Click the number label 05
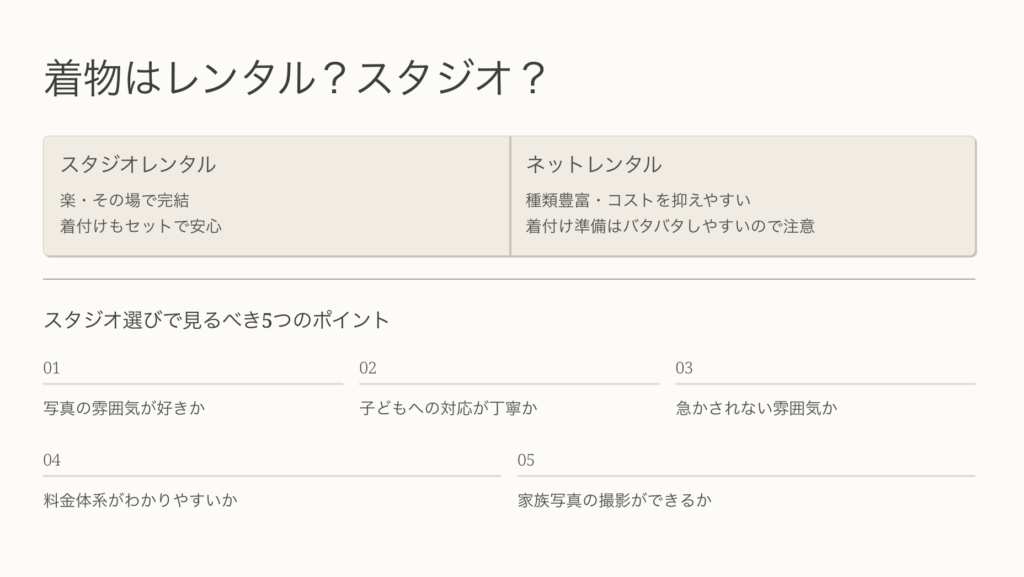Image resolution: width=1024 pixels, height=577 pixels. 526,460
